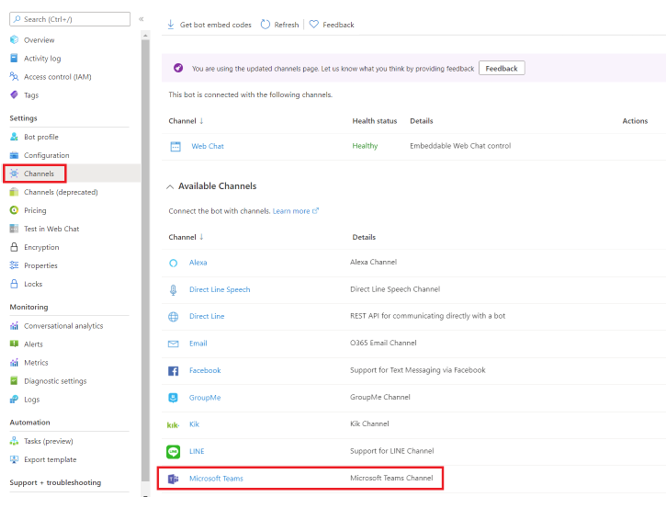Click the sidebar scrollbar up arrow
This screenshot has height=508, width=668.
click(x=145, y=35)
